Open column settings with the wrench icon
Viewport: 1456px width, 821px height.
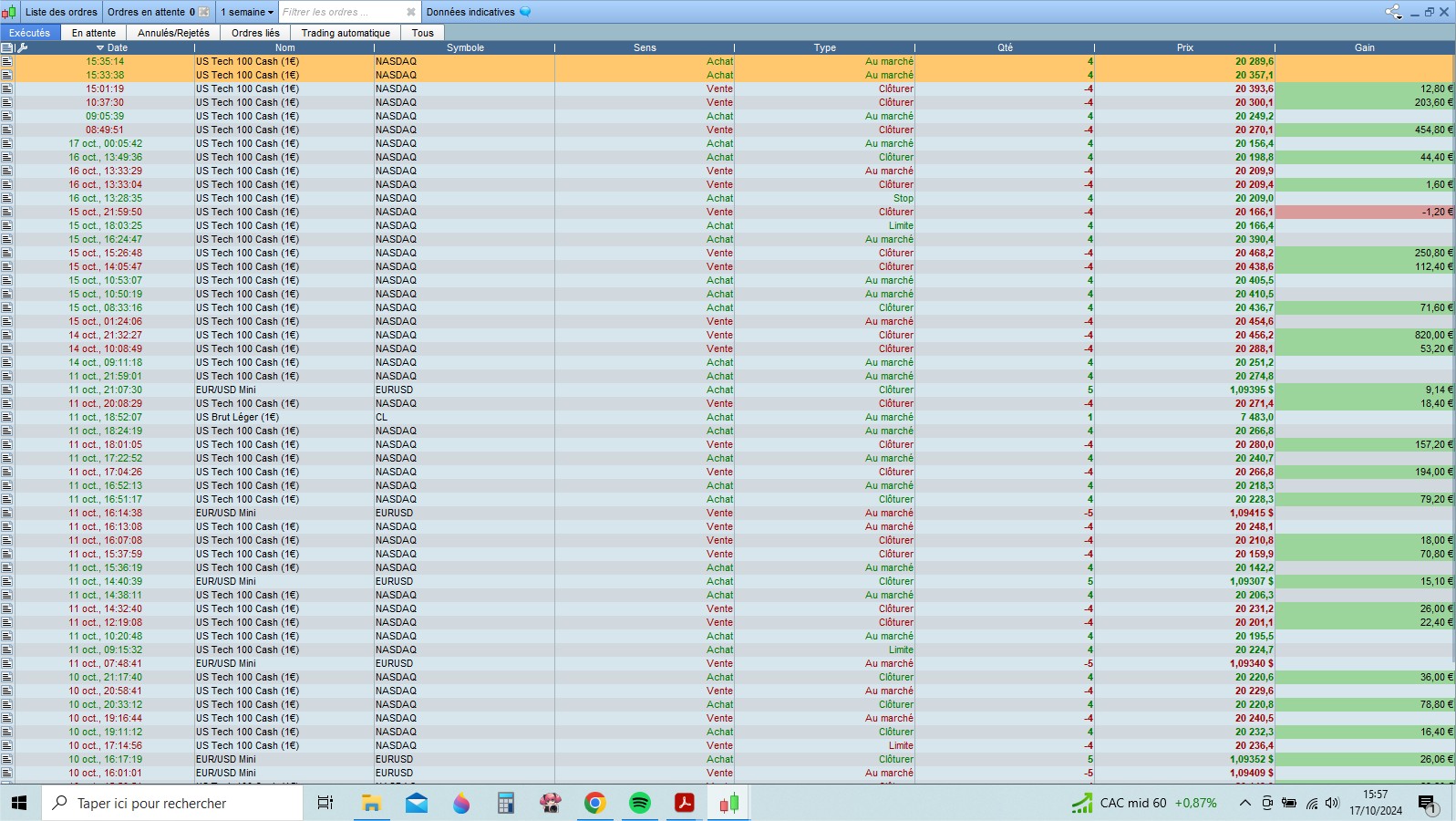(x=23, y=47)
